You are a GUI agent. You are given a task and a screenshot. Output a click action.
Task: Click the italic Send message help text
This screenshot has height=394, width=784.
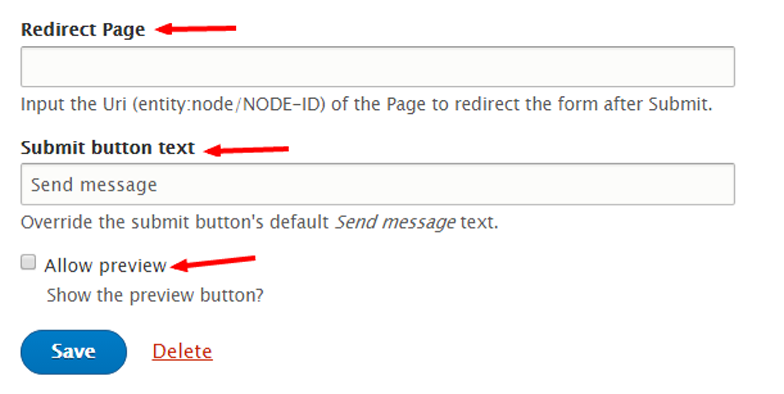pos(395,222)
